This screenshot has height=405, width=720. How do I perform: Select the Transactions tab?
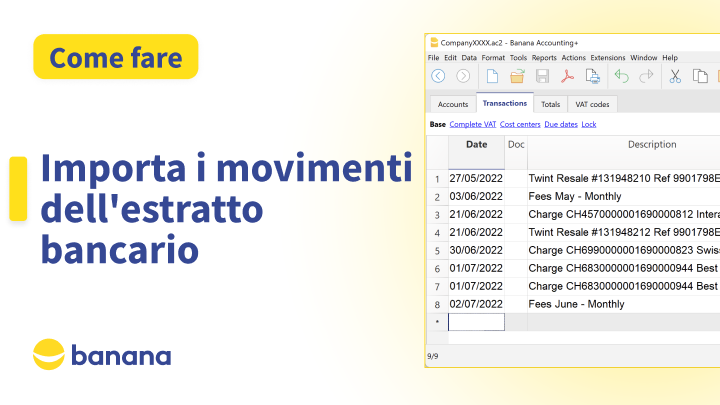point(505,103)
